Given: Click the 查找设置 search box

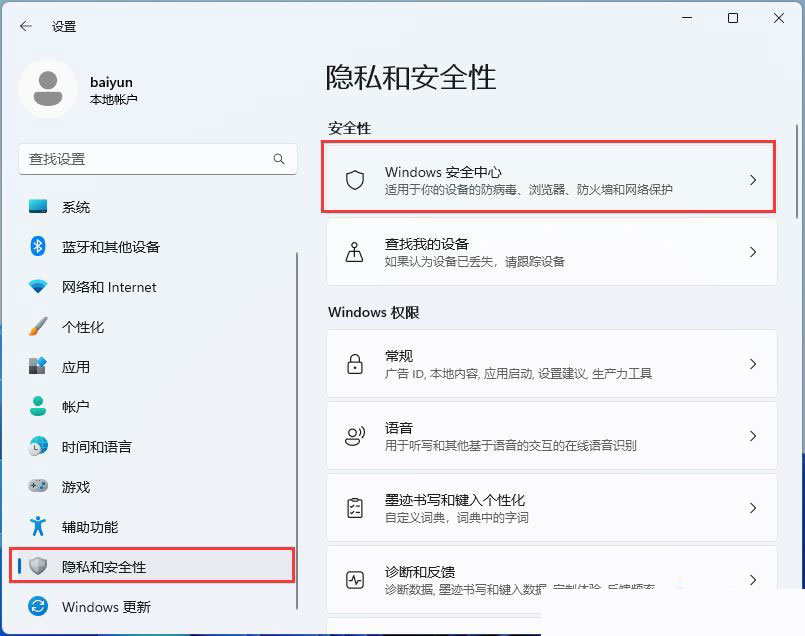Looking at the screenshot, I should [145, 159].
